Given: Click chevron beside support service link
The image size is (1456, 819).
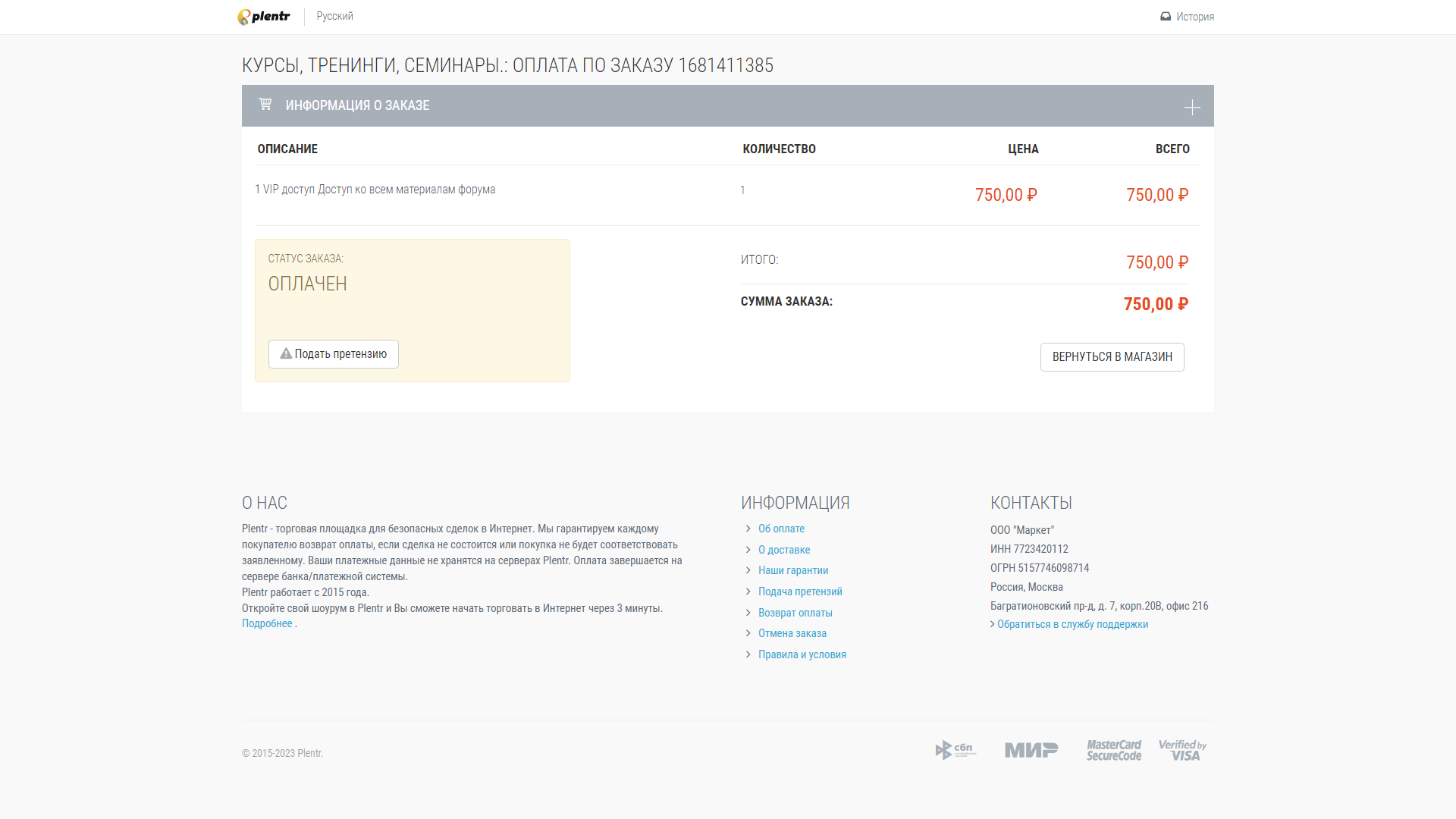Looking at the screenshot, I should pyautogui.click(x=993, y=624).
